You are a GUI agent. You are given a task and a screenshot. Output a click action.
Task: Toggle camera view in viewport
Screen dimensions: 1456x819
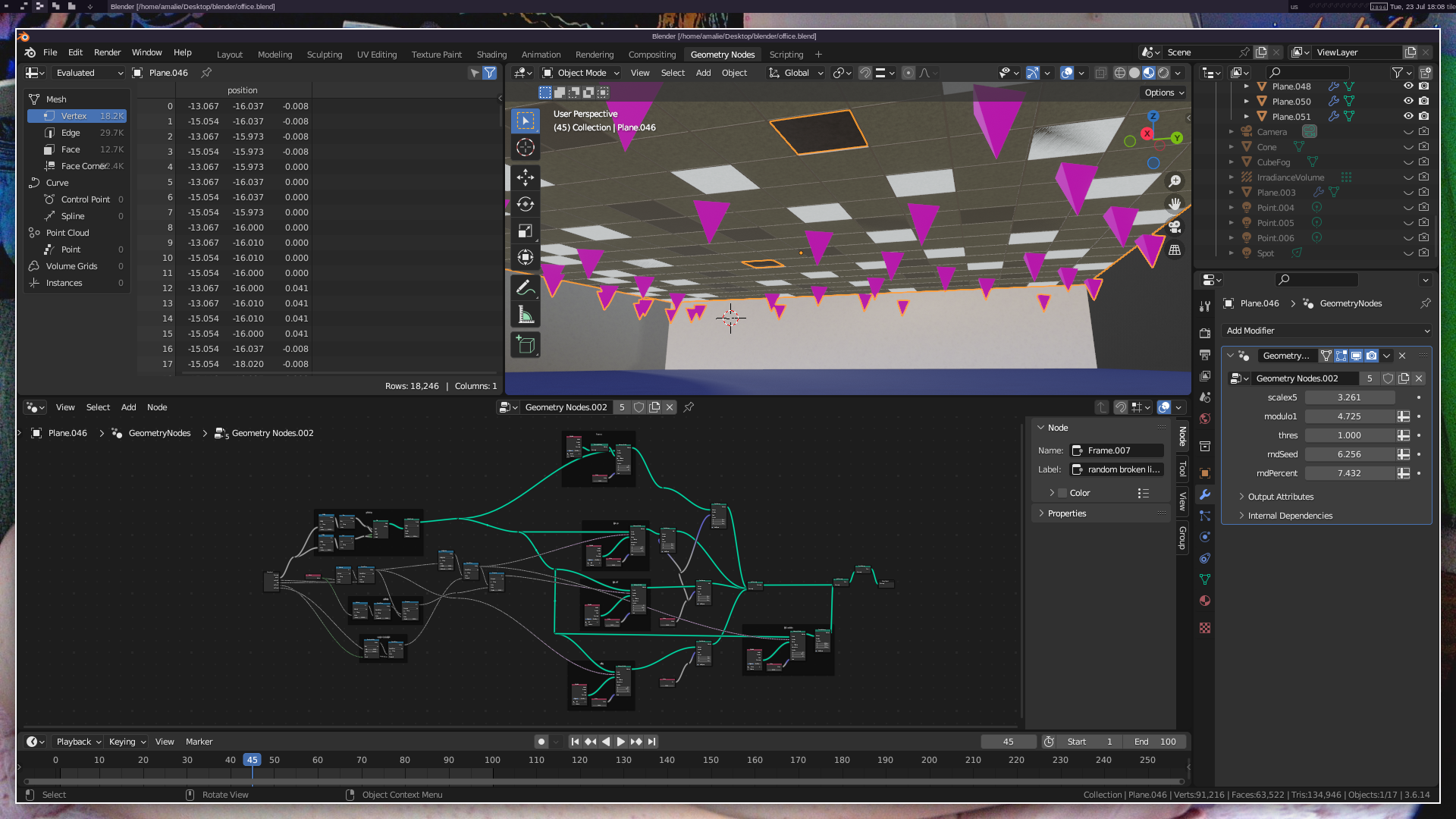point(1175,227)
